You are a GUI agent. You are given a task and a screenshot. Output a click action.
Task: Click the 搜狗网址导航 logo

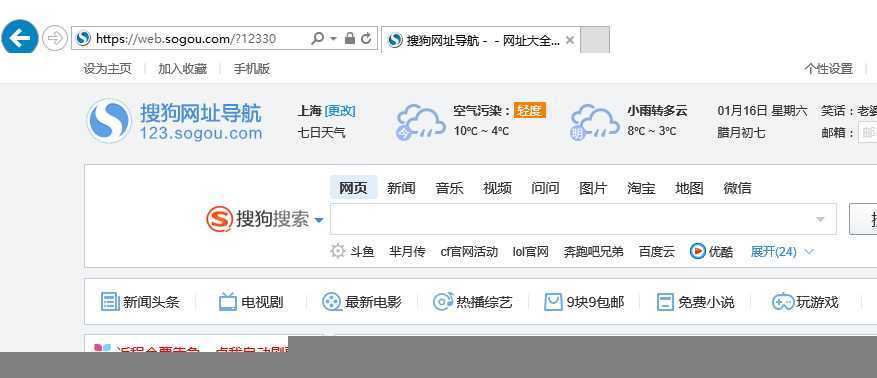click(175, 120)
